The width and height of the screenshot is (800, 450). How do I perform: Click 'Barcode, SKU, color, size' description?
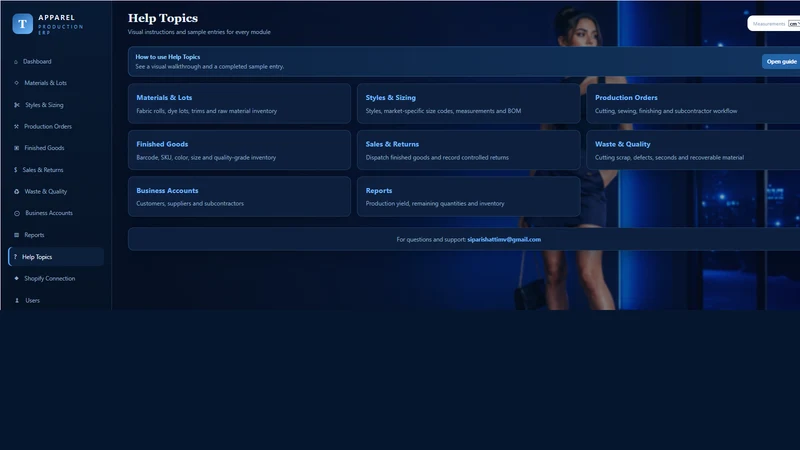tap(206, 158)
